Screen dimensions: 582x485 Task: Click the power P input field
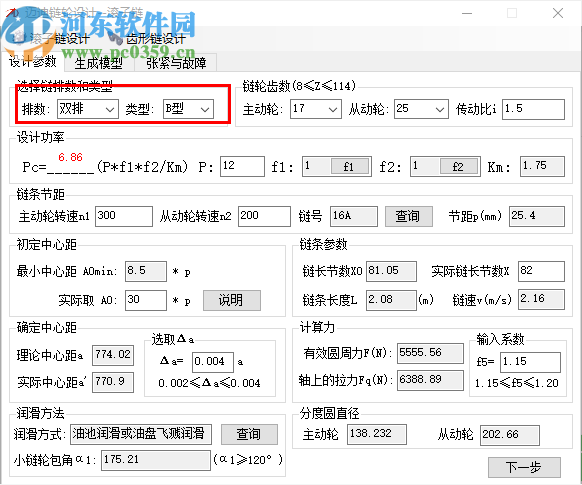point(242,166)
